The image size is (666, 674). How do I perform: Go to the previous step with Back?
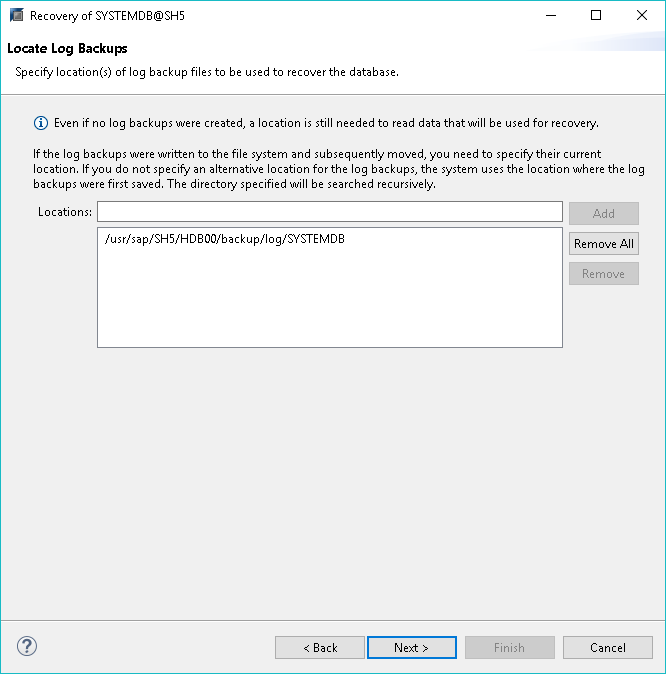pos(320,648)
